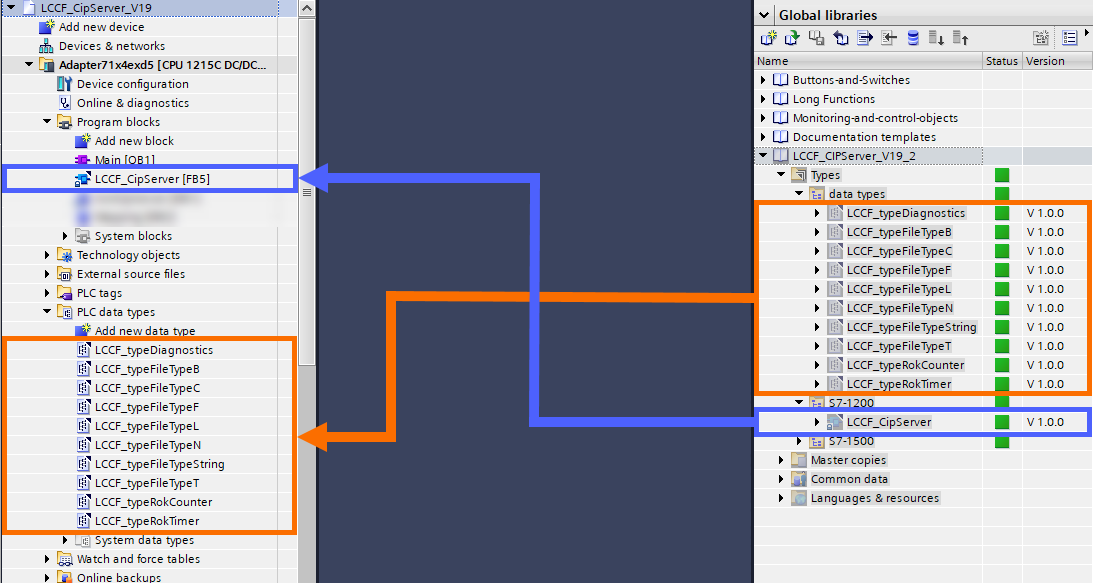Click the Languages & resources folder icon
The width and height of the screenshot is (1093, 583).
[799, 498]
